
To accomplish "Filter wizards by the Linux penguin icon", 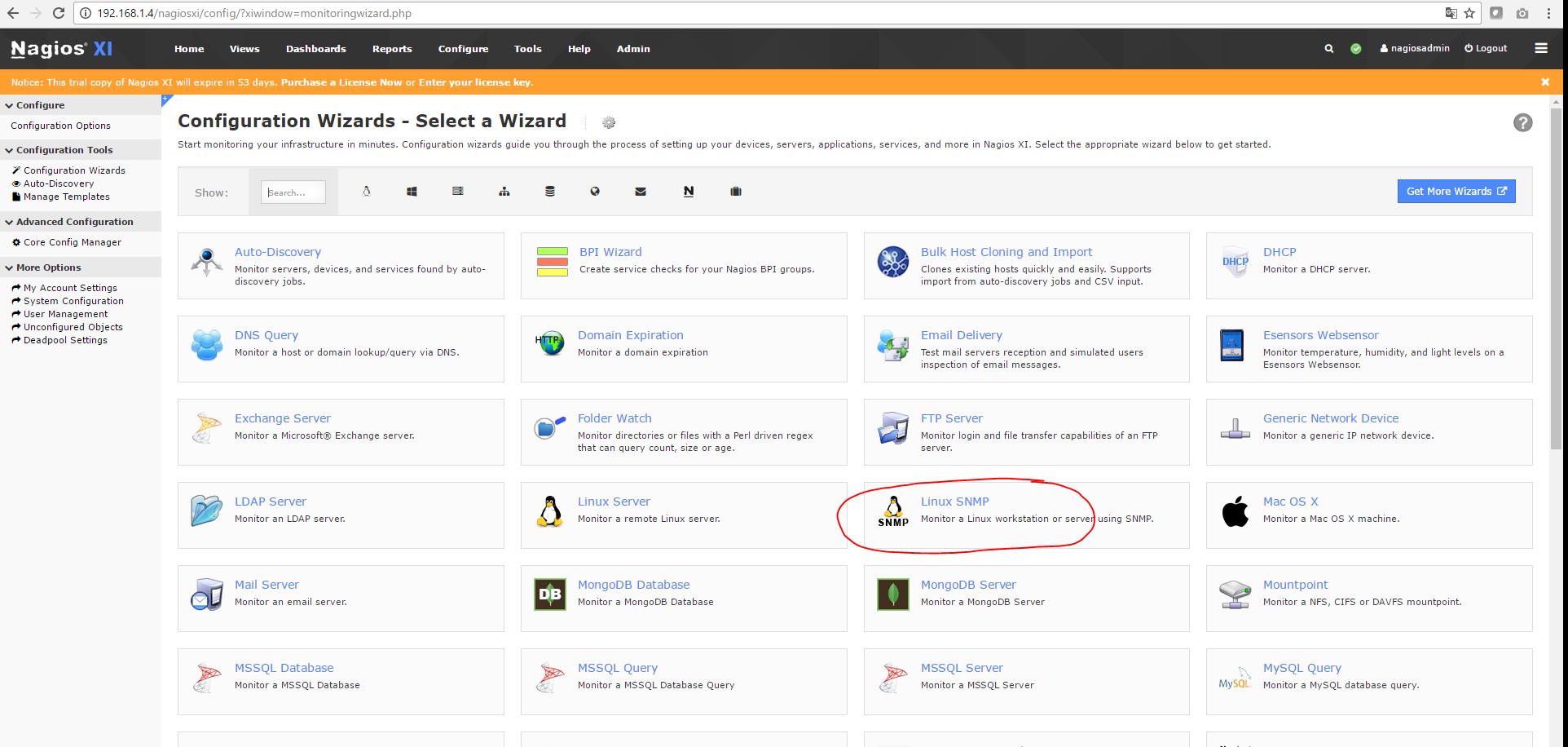I will pyautogui.click(x=366, y=192).
